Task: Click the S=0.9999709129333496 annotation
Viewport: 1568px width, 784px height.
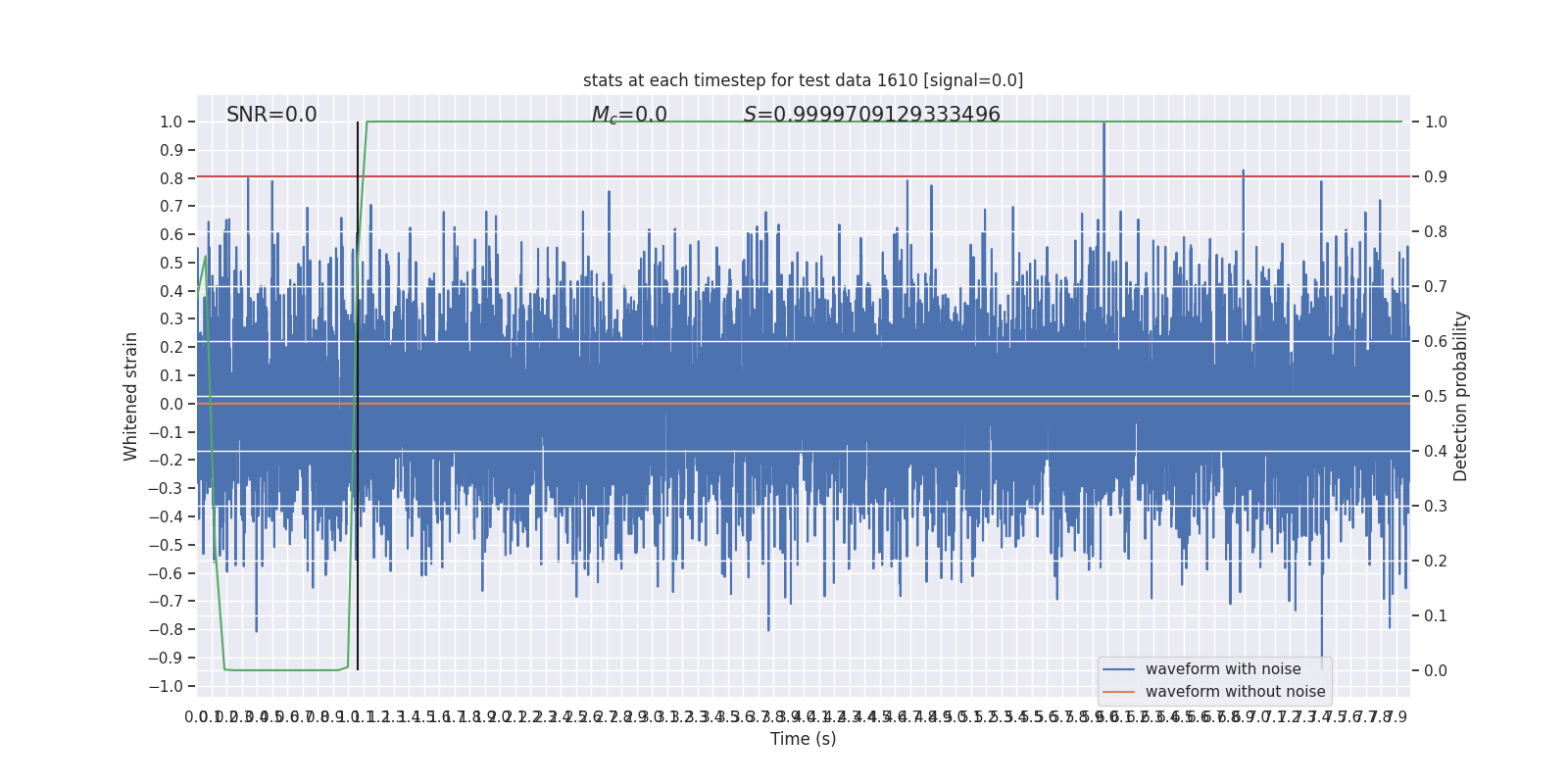Action: [871, 115]
